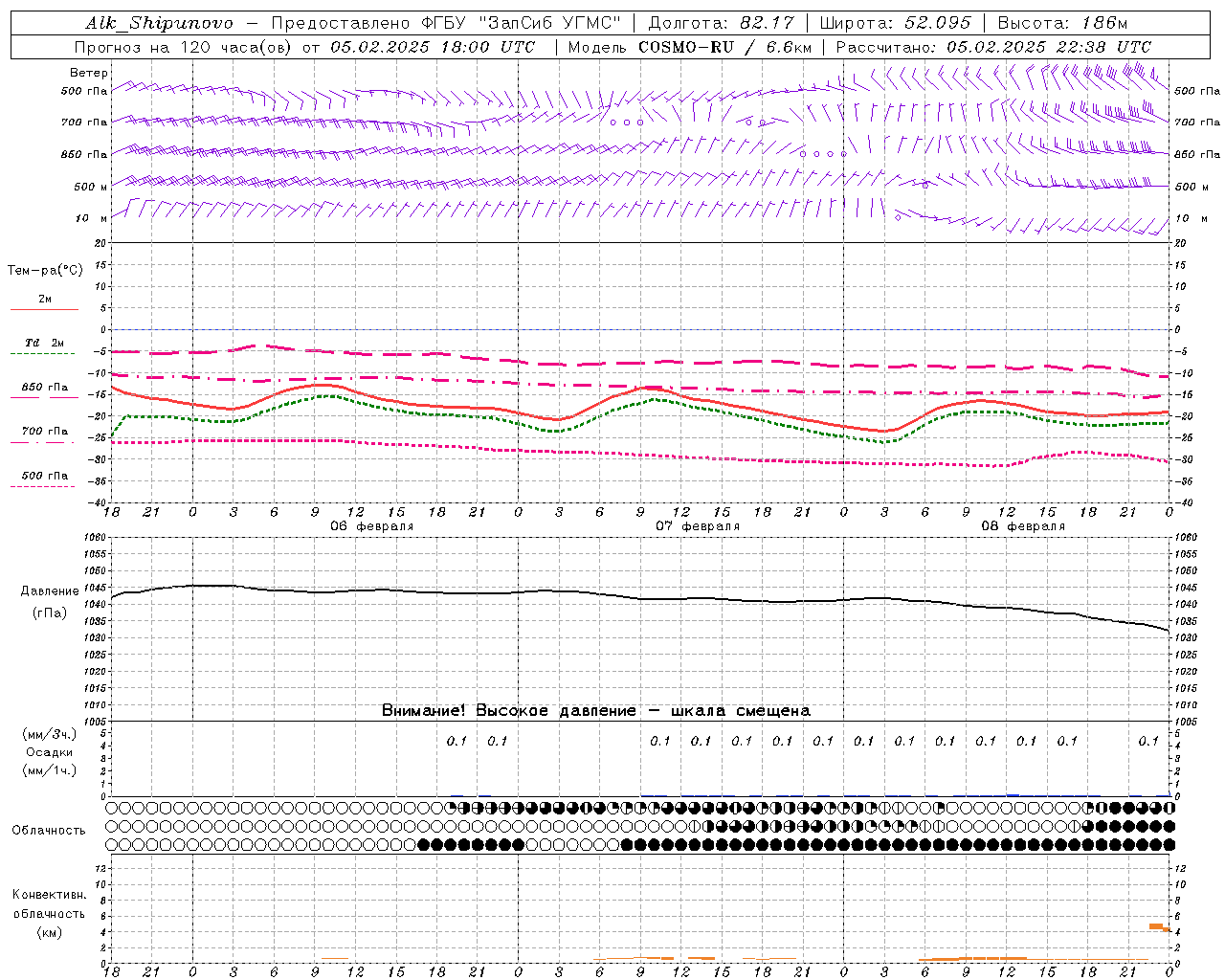Click the '500 гПа' temperature legend entry

45,476
